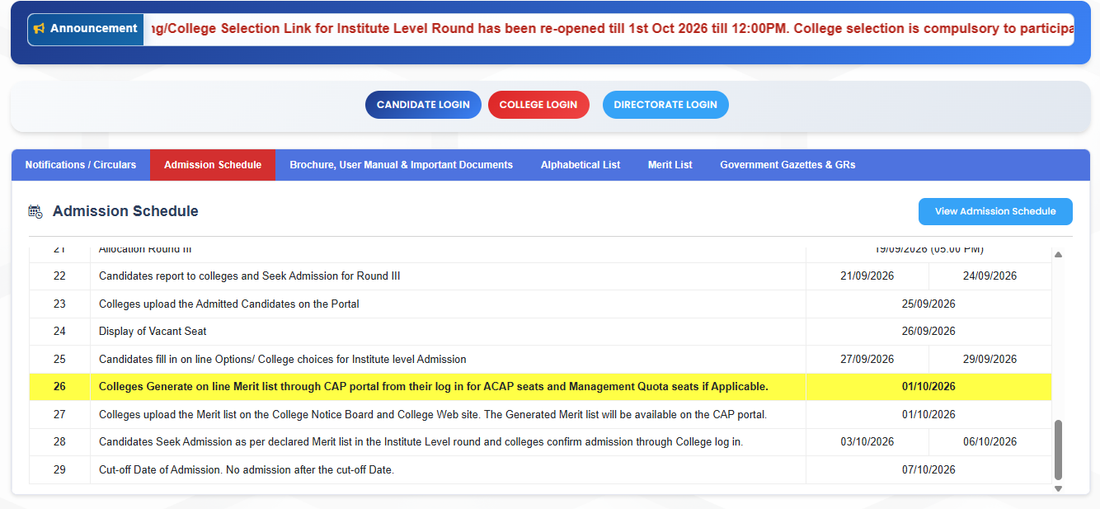Screen dimensions: 1100x509
Task: Click the schedule table scrollbar thumb
Action: (x=1059, y=449)
